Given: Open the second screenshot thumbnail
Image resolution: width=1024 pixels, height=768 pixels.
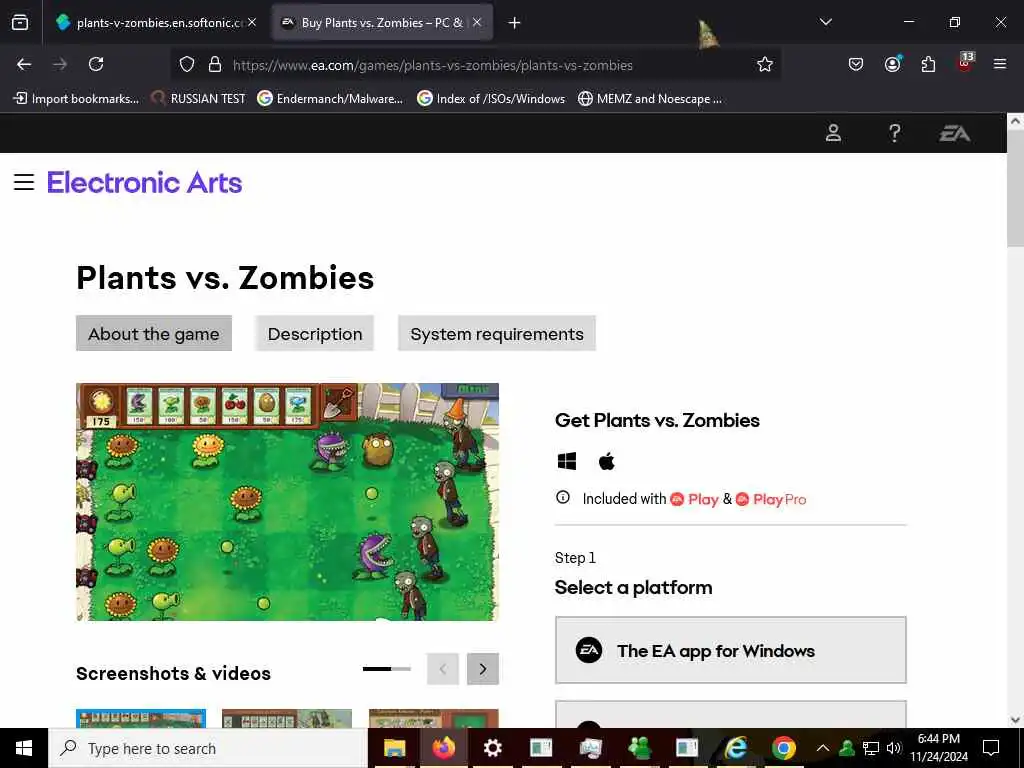Looking at the screenshot, I should [x=287, y=718].
